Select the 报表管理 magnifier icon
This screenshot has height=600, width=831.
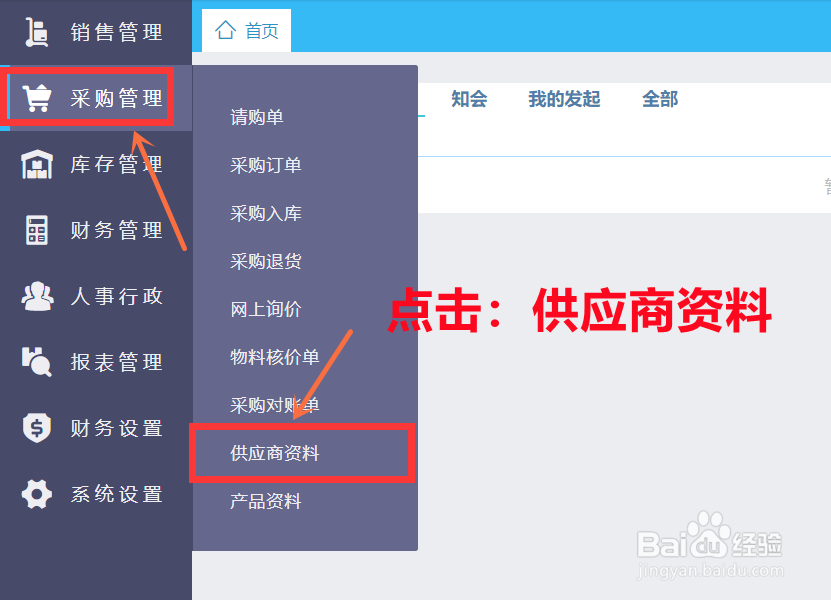[x=33, y=362]
